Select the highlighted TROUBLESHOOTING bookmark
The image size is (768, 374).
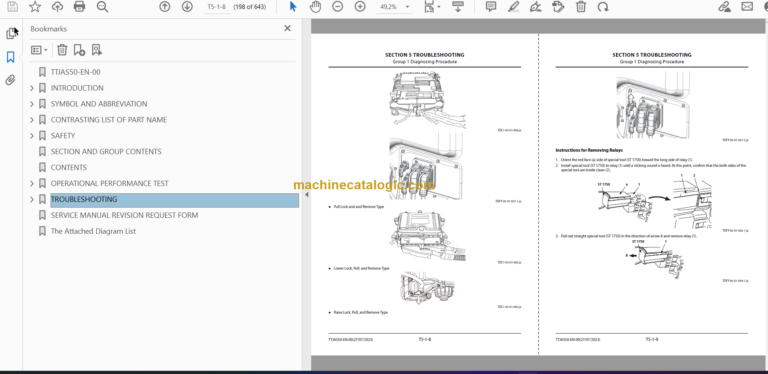click(174, 199)
